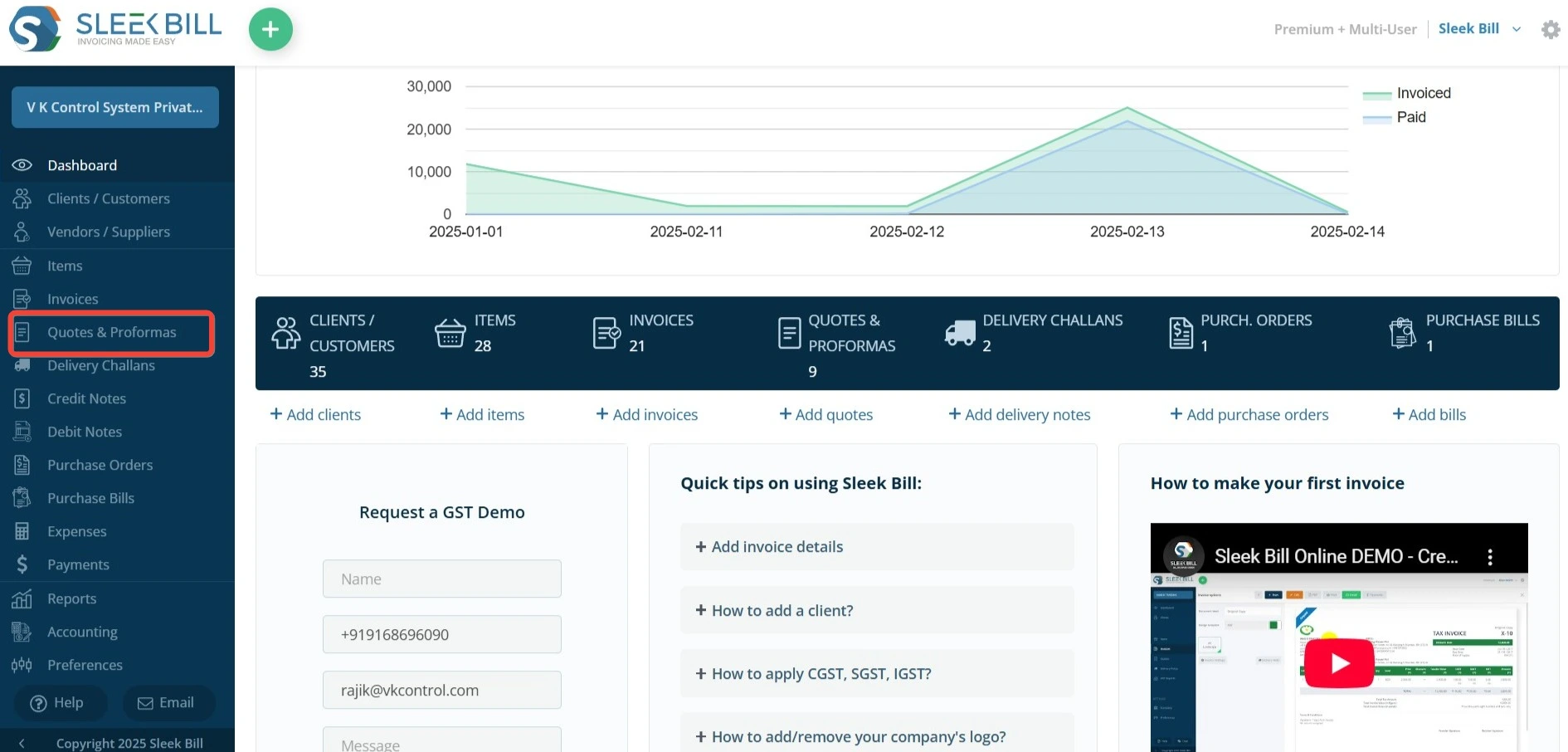Expand the 'How to apply CGST, SGST, IGST?' tip

[877, 673]
